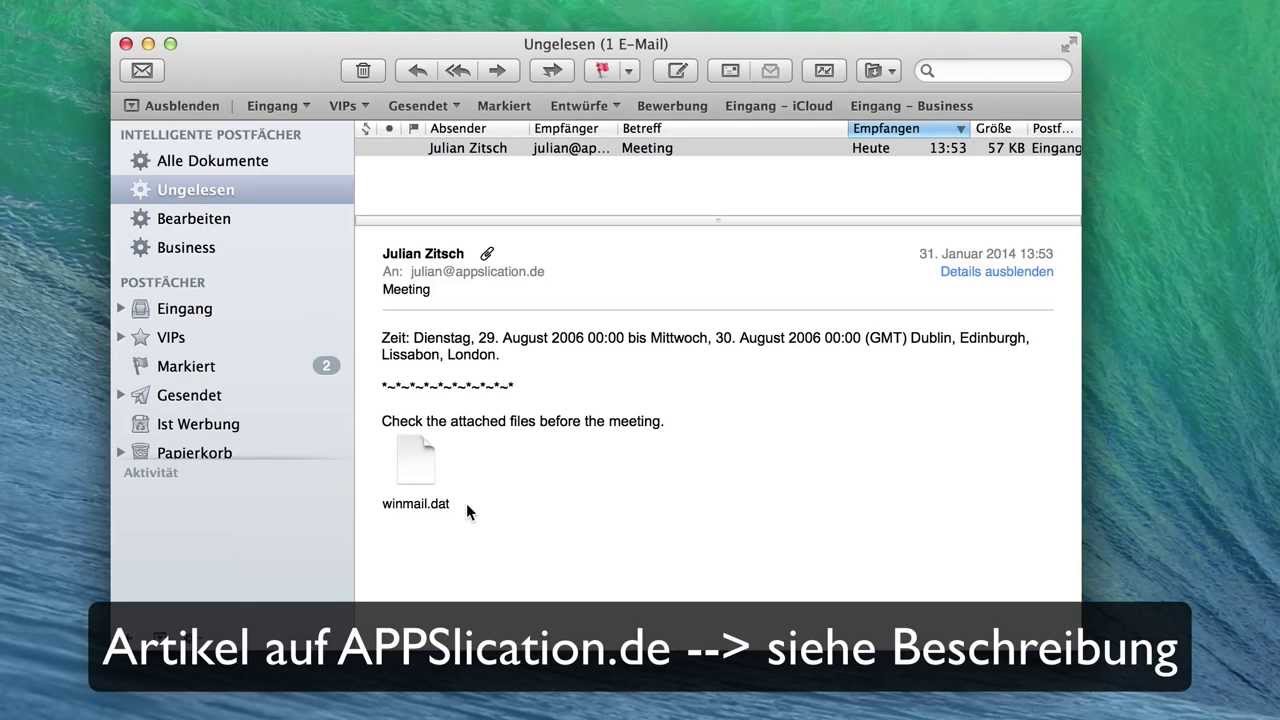This screenshot has height=720, width=1280.
Task: Open the Entwürfe favorites dropdown
Action: [585, 106]
